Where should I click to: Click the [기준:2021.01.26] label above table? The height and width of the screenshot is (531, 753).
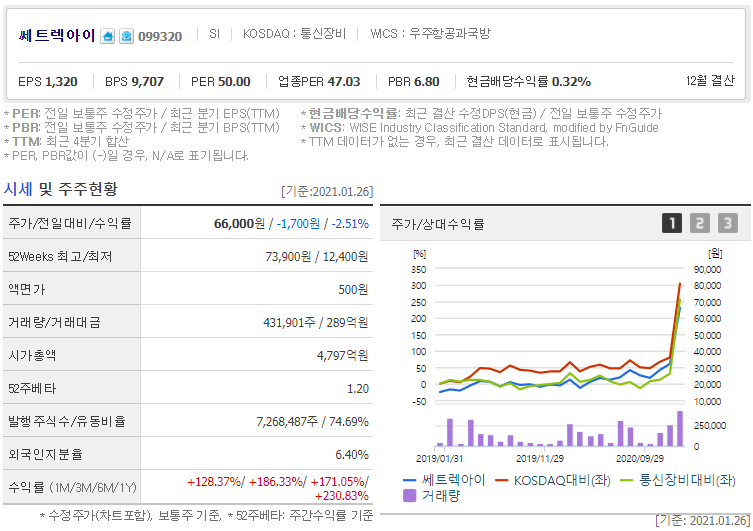(x=327, y=192)
